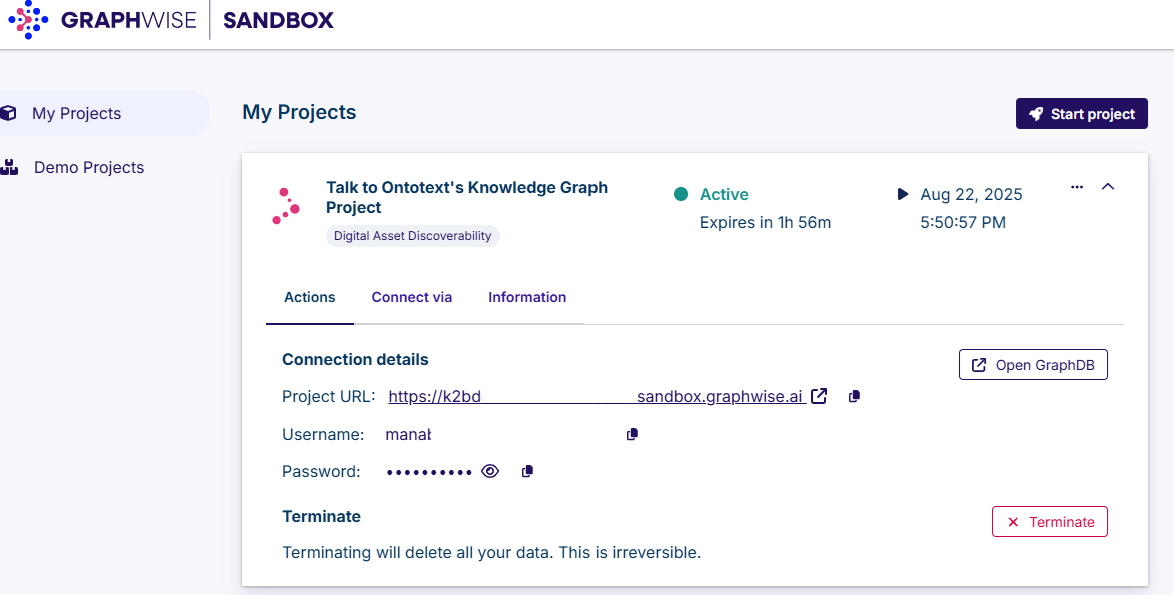Image resolution: width=1174 pixels, height=595 pixels.
Task: Click the play icon beside the start date
Action: pyautogui.click(x=903, y=194)
